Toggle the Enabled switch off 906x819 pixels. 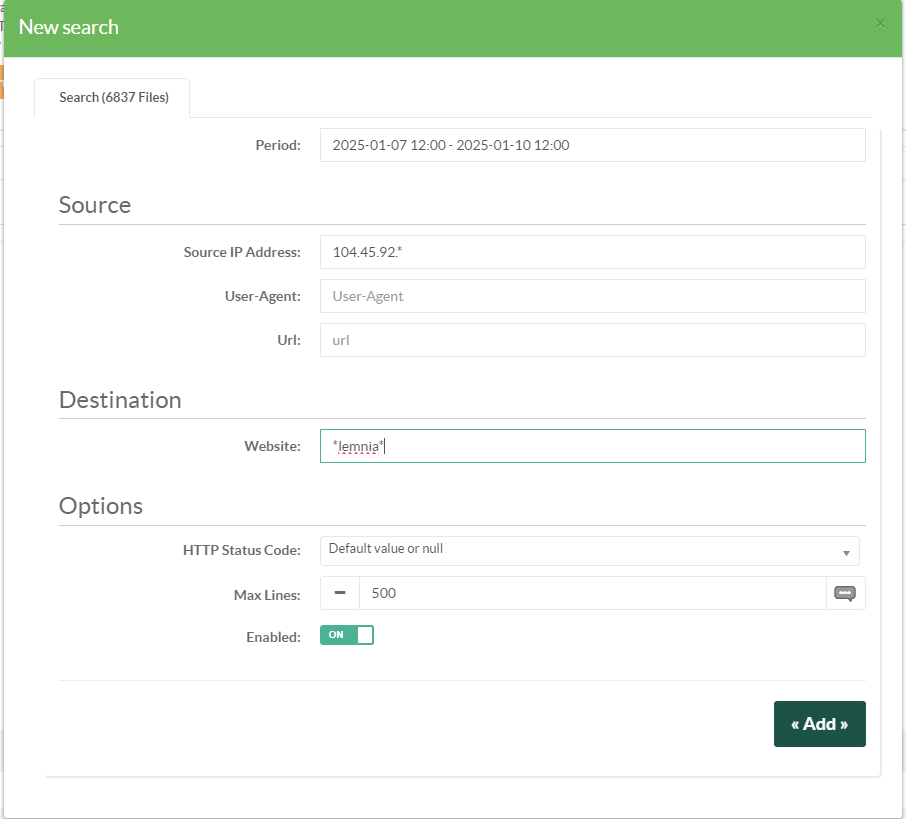(x=346, y=635)
